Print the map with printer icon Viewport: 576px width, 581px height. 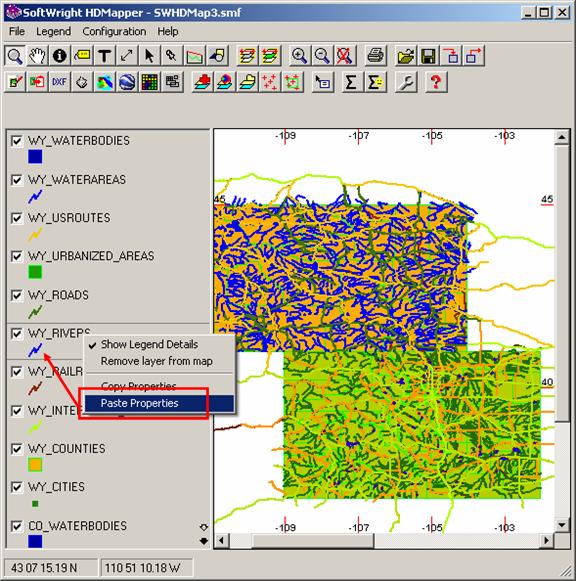coord(375,56)
